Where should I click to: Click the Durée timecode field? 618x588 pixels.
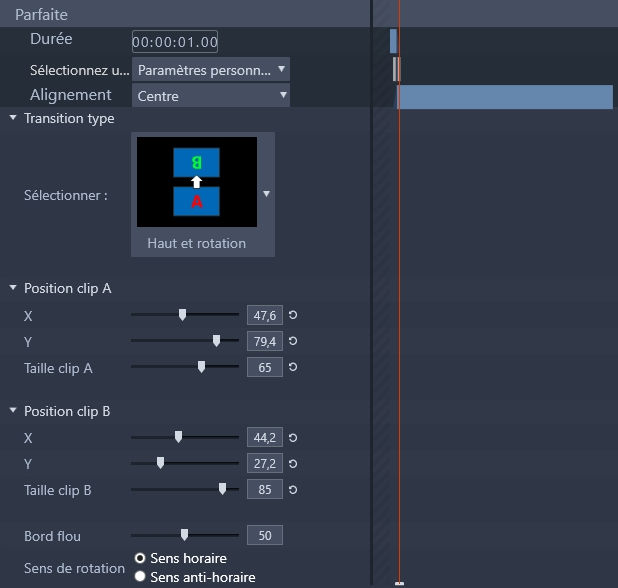coord(175,41)
